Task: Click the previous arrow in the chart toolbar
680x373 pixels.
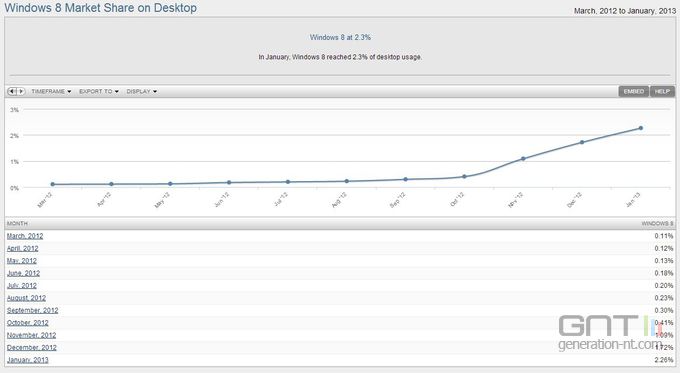Action: pos(12,92)
